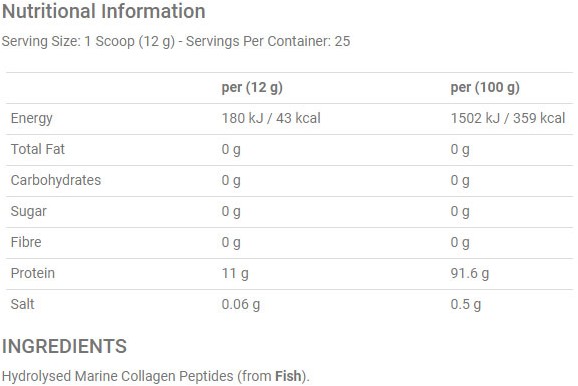This screenshot has width=578, height=386.
Task: Click the 1502 kJ / 359 kcal value
Action: pyautogui.click(x=508, y=118)
